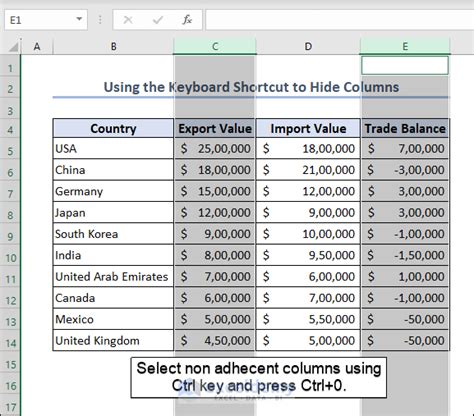Click the 'Canada' cell
The image size is (474, 416).
113,298
